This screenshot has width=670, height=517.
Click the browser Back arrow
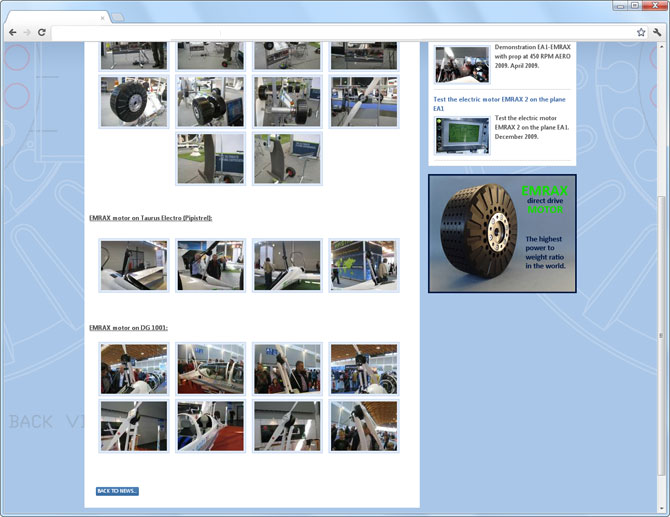pyautogui.click(x=13, y=32)
